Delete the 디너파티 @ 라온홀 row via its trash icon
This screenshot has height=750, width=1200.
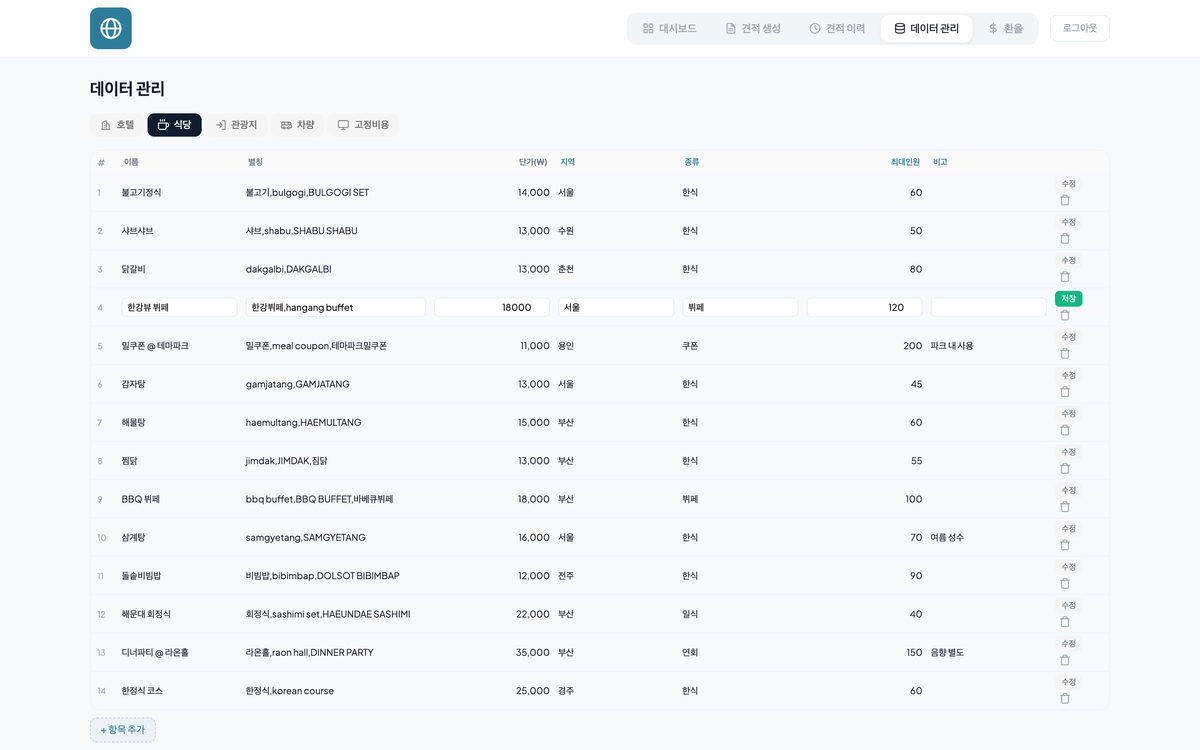coord(1065,660)
